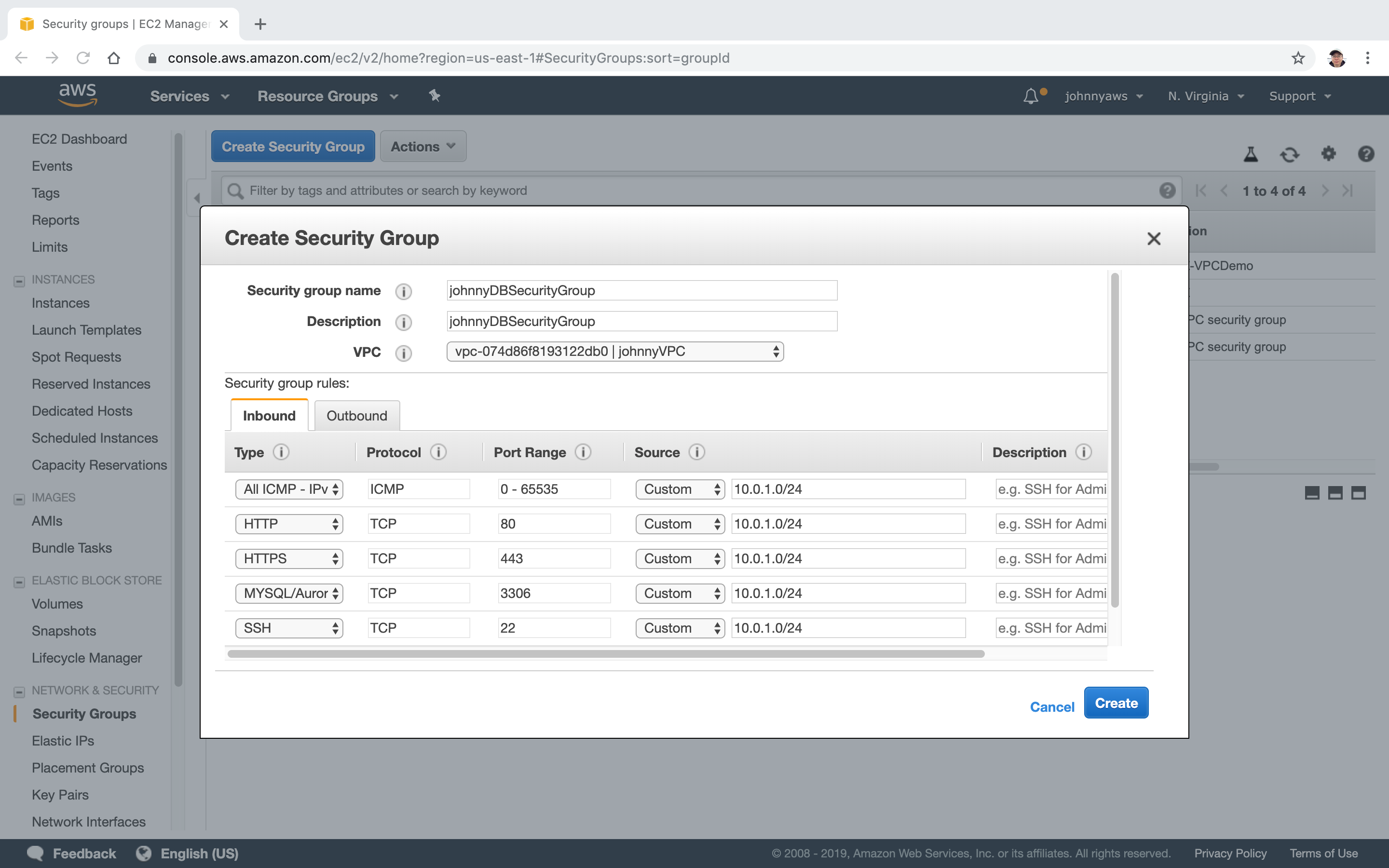1389x868 pixels.
Task: Click the pin shortcuts icon in navbar
Action: pyautogui.click(x=435, y=96)
